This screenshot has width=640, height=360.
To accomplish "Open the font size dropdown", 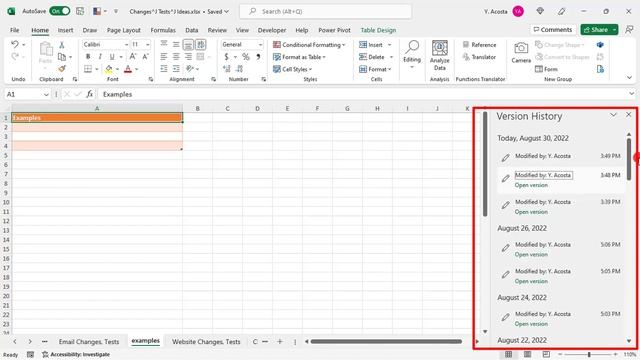I will (x=147, y=44).
